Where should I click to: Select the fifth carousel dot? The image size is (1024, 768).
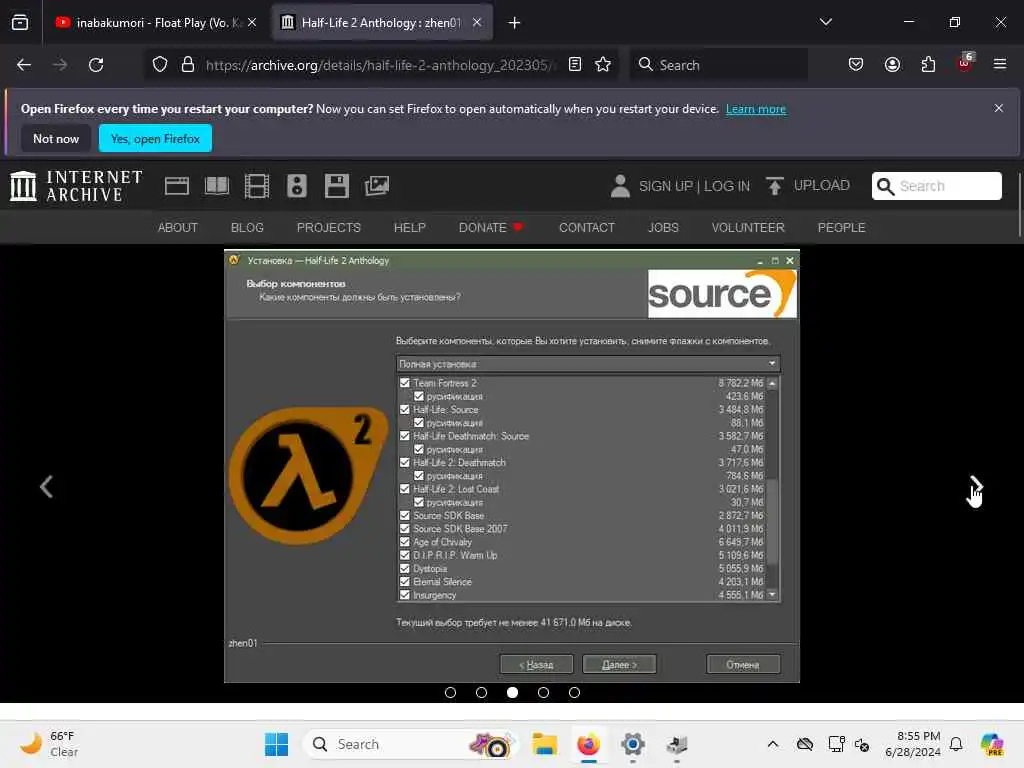pyautogui.click(x=574, y=692)
